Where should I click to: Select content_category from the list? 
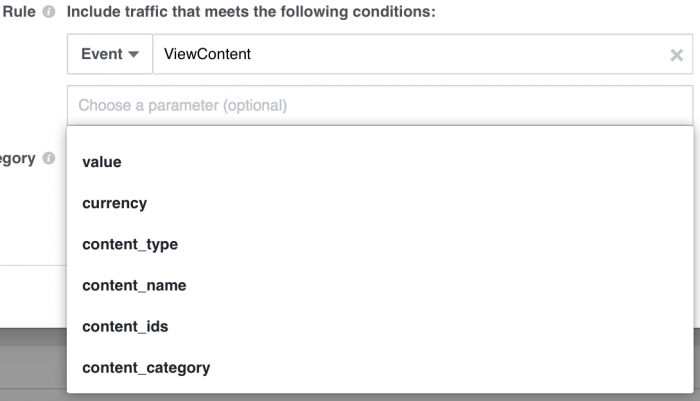pyautogui.click(x=146, y=367)
